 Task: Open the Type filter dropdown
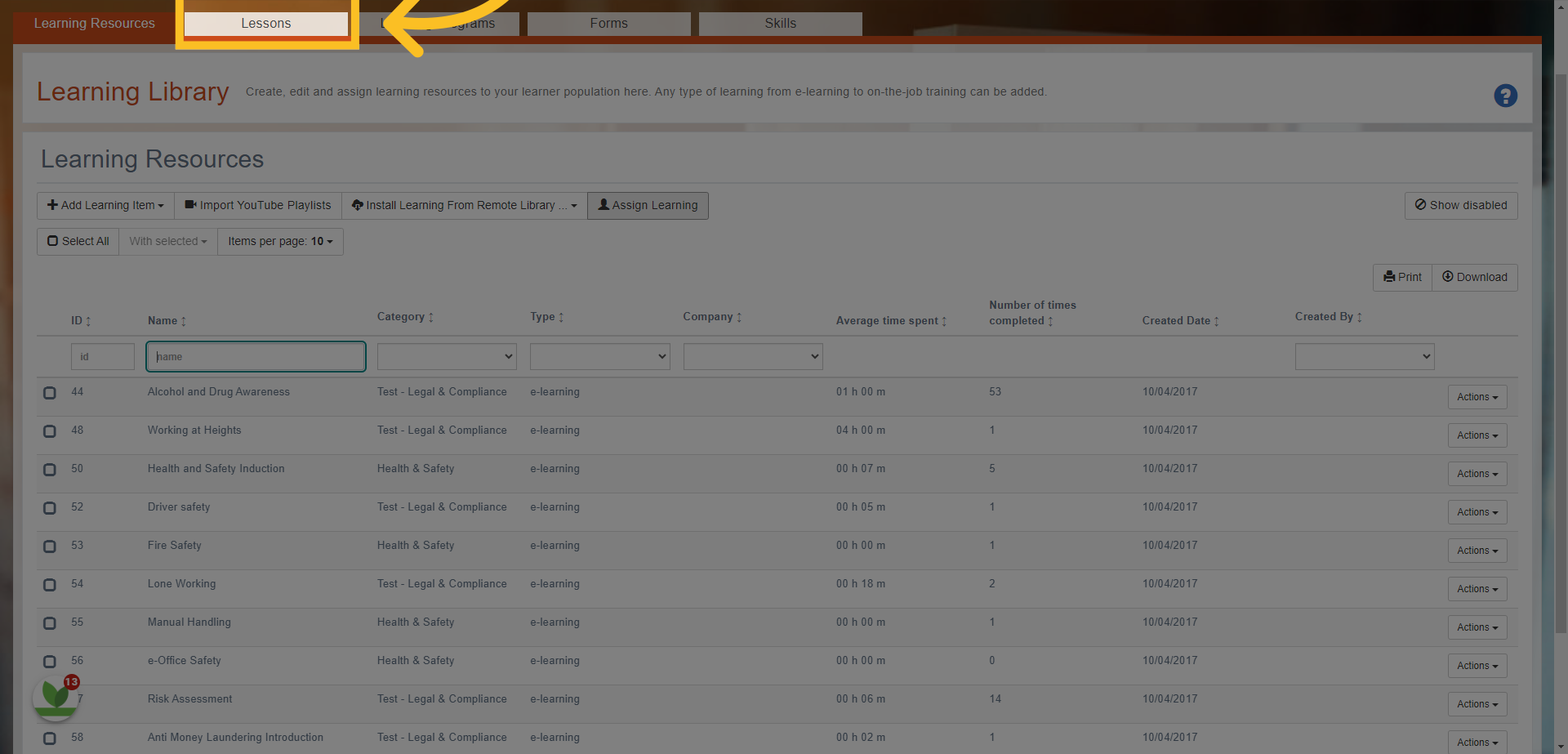pos(600,356)
